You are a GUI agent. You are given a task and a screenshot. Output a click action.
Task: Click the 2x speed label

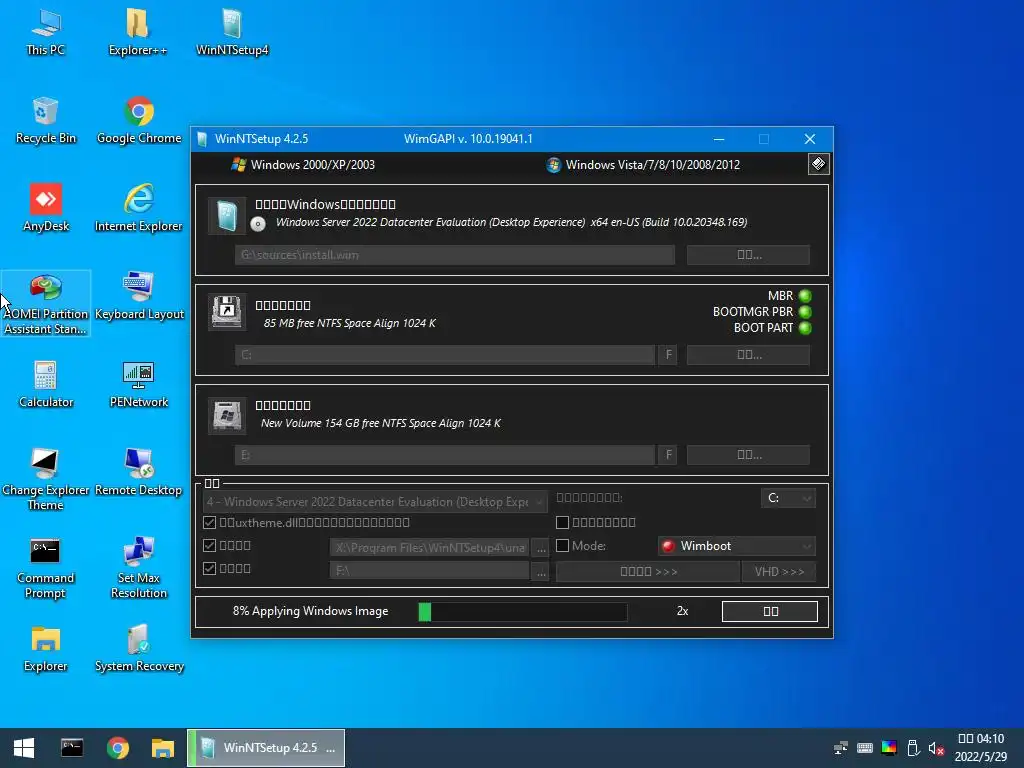pyautogui.click(x=682, y=611)
